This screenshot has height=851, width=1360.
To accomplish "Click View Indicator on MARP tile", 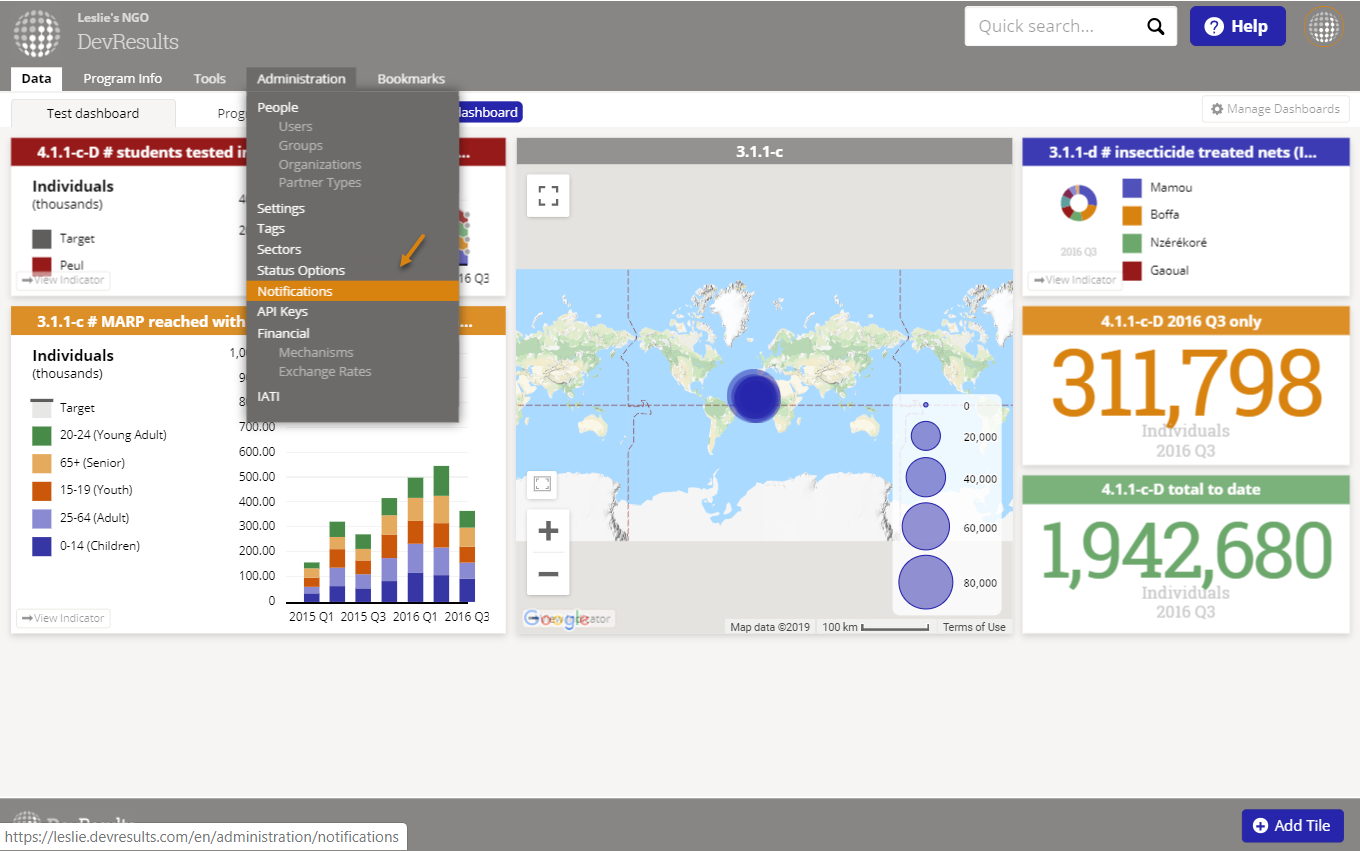I will click(x=63, y=618).
